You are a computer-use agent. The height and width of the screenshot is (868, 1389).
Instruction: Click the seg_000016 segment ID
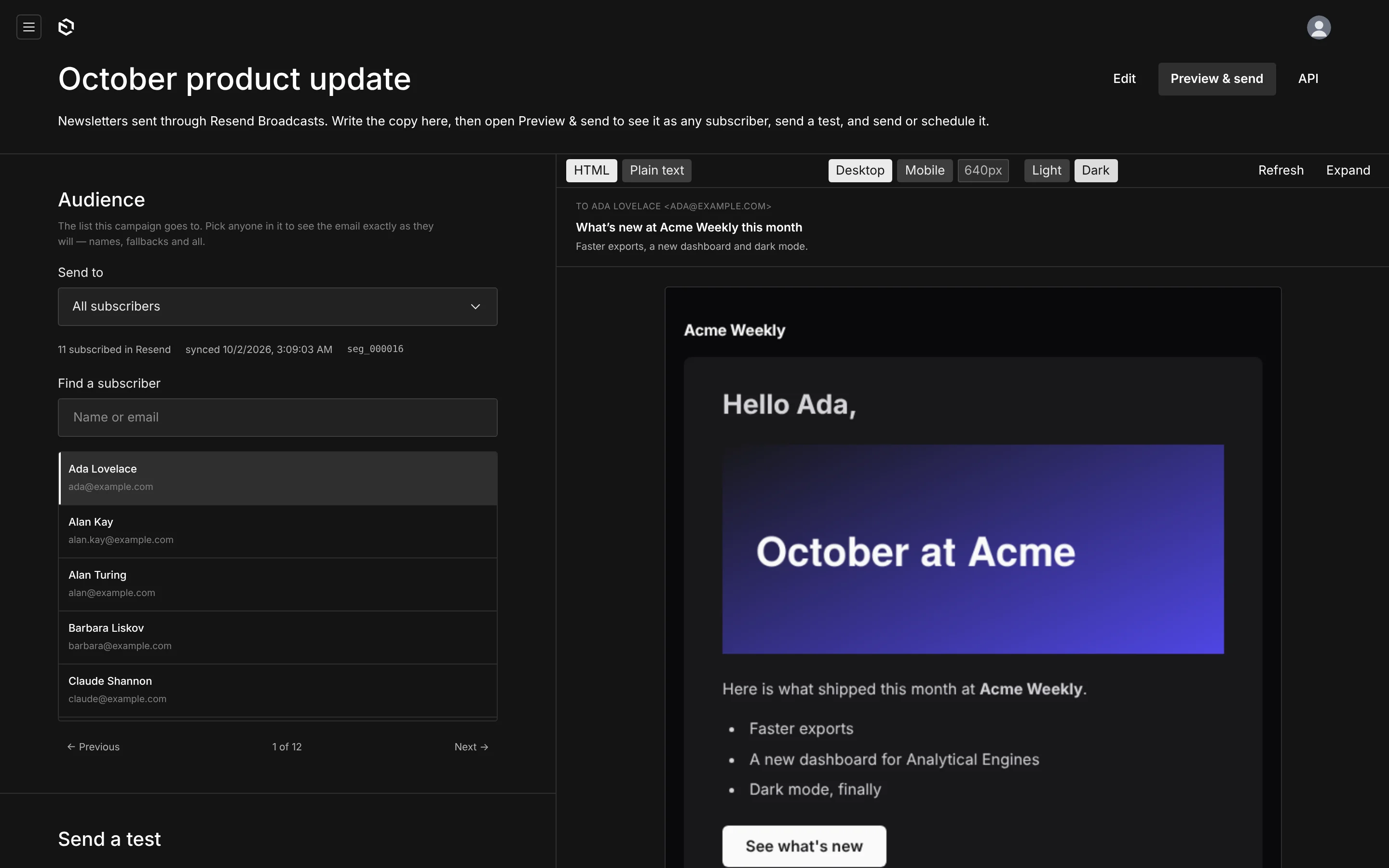tap(375, 349)
